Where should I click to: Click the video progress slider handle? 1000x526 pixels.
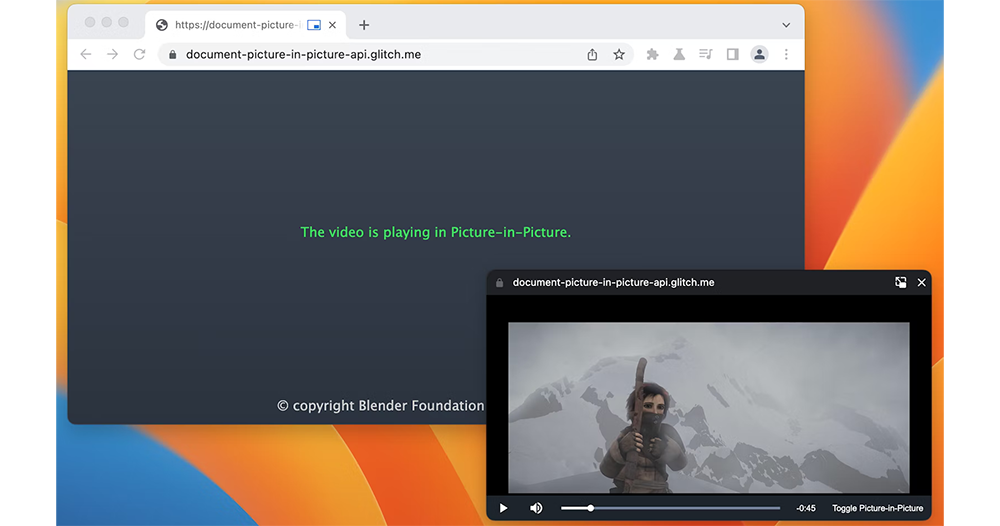(591, 508)
